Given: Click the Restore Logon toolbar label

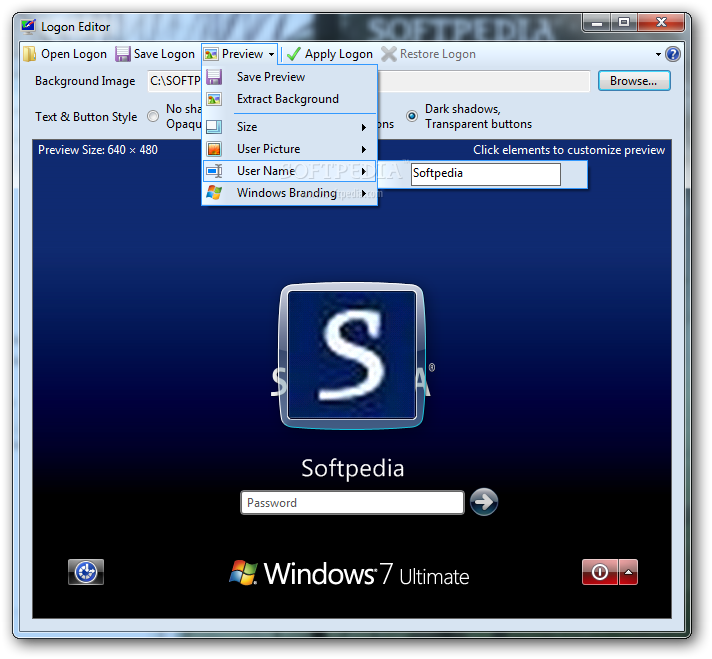Looking at the screenshot, I should (437, 54).
